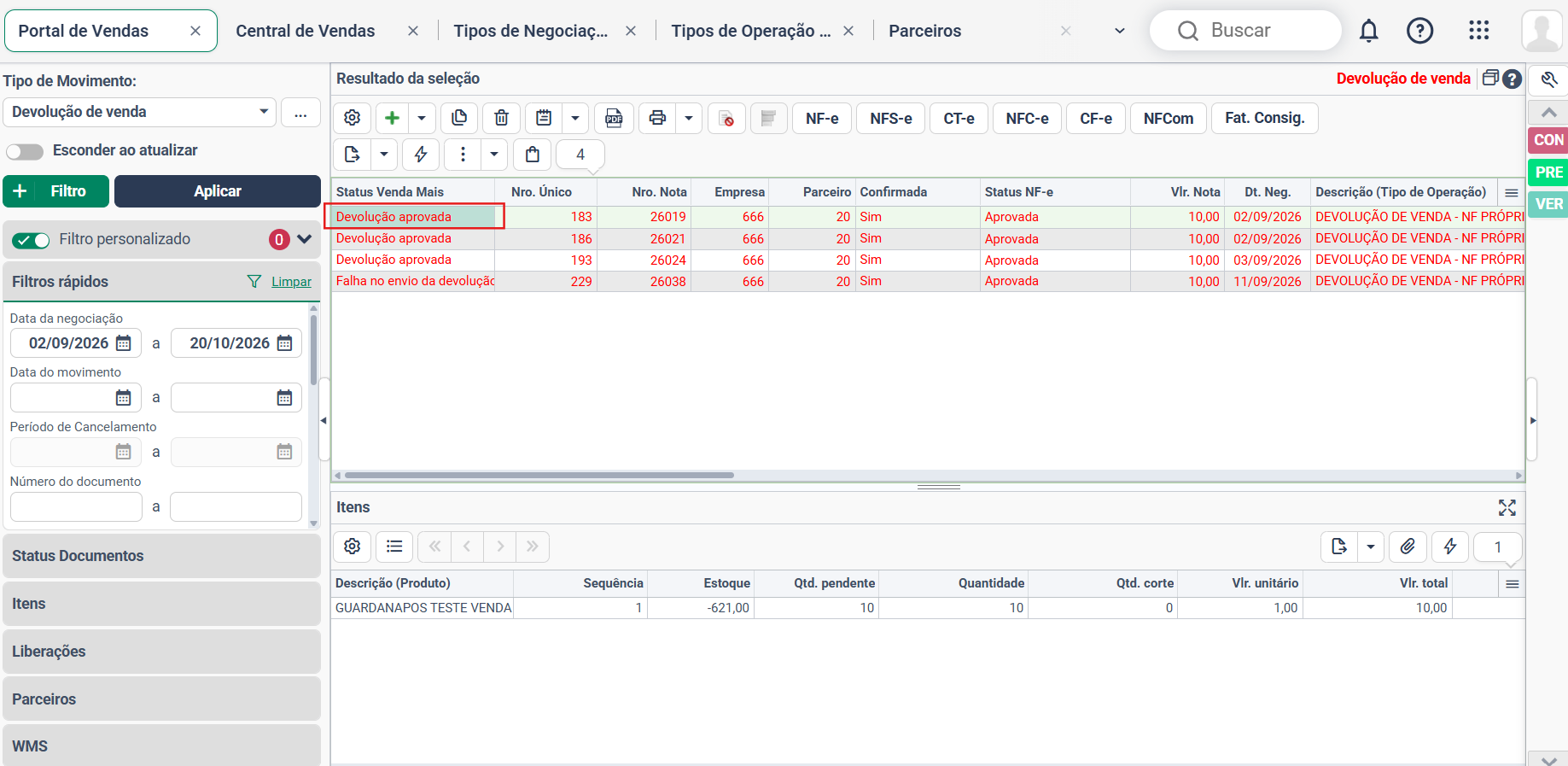Open the notepad/agenda toolbar icon
The width and height of the screenshot is (1568, 766).
click(544, 118)
